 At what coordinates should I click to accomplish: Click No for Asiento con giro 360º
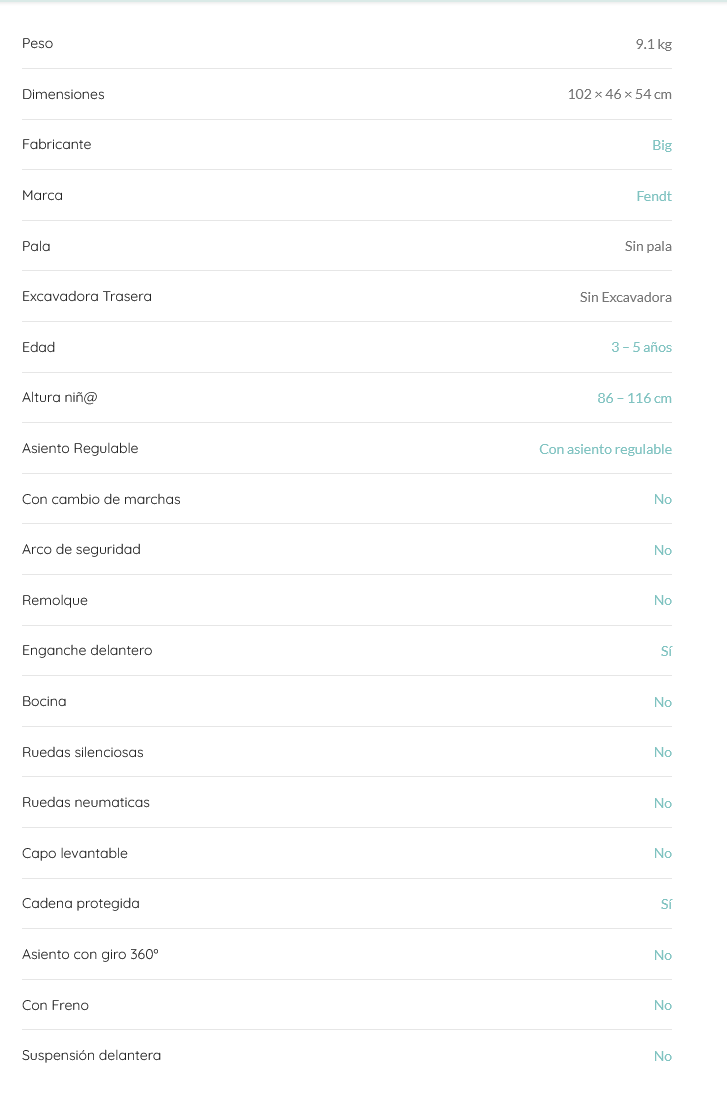[662, 955]
